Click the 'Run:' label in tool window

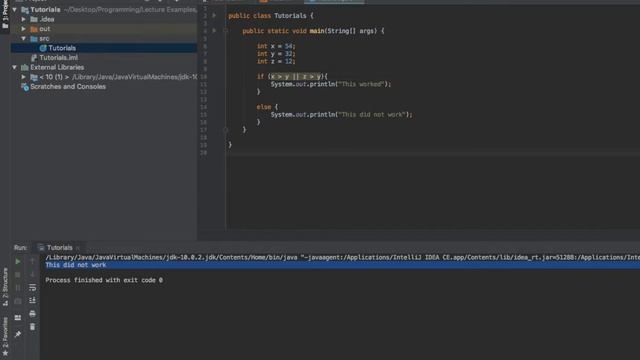click(x=20, y=248)
